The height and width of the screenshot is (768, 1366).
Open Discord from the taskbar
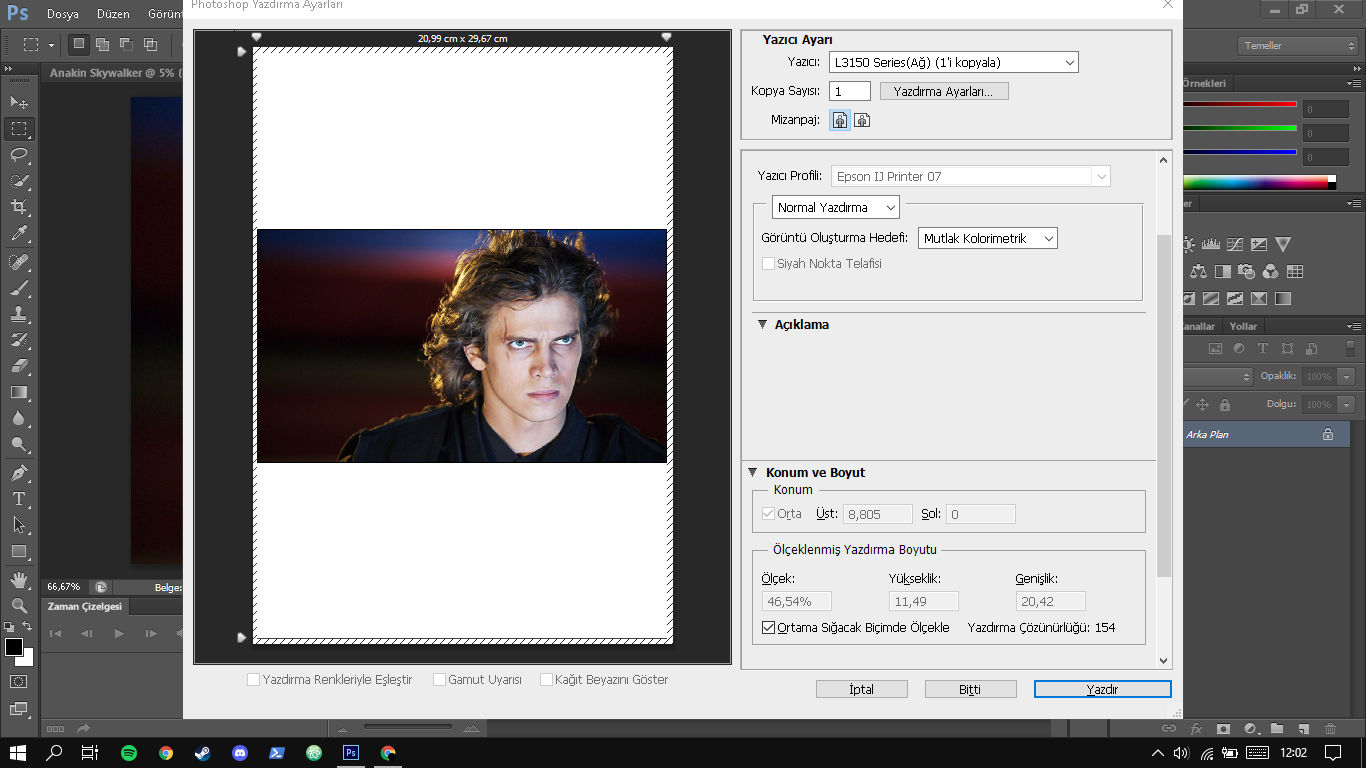tap(240, 753)
